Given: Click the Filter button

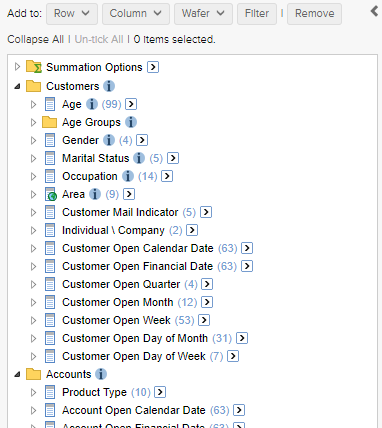Looking at the screenshot, I should coord(257,14).
